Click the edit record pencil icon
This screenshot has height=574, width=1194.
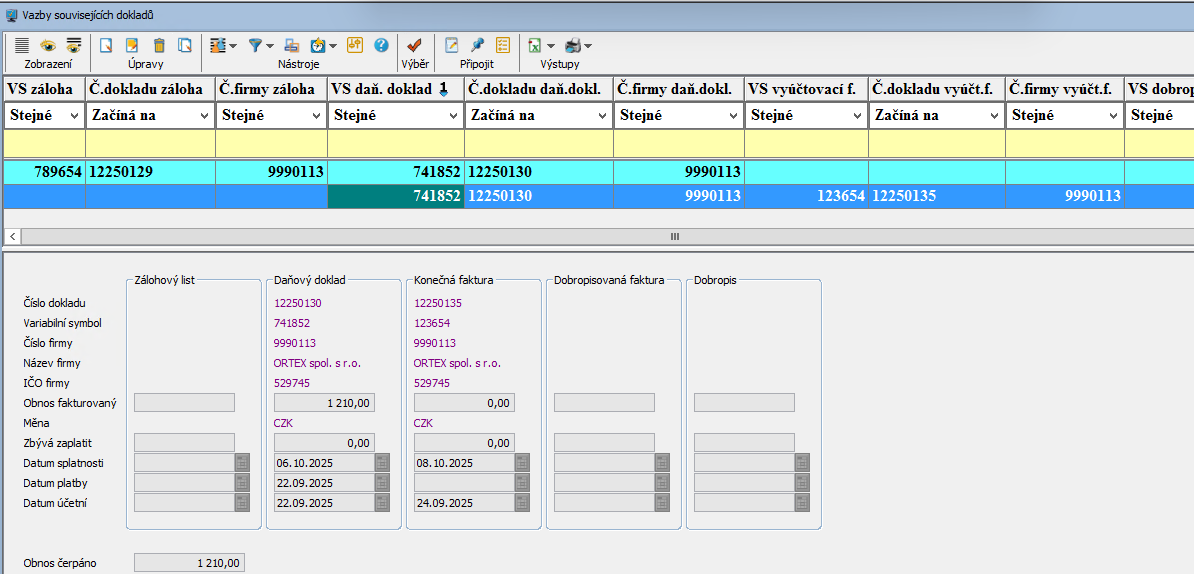[x=132, y=45]
